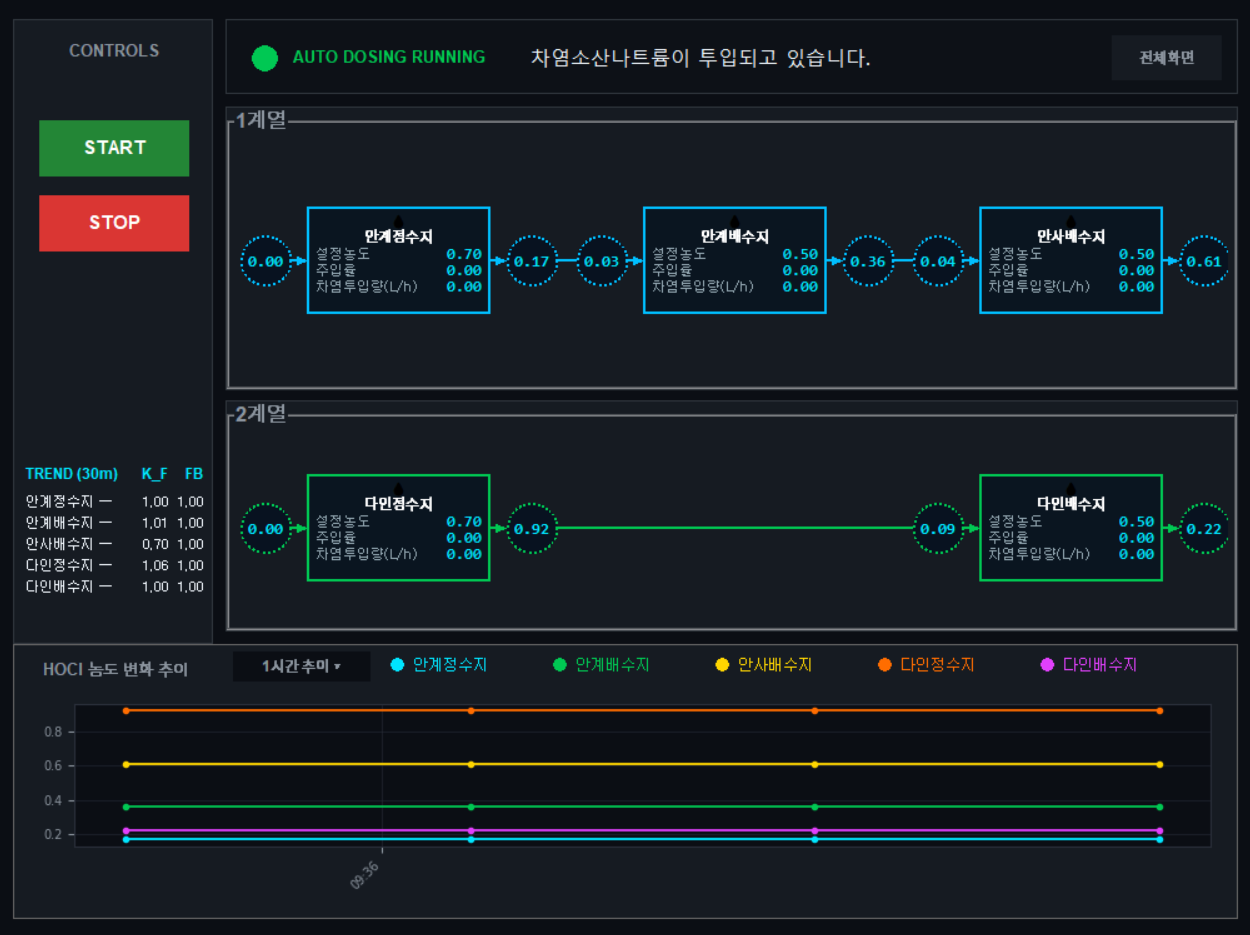This screenshot has height=935, width=1250.
Task: Select 안사배수지 row name in TREND table
Action: coord(59,544)
